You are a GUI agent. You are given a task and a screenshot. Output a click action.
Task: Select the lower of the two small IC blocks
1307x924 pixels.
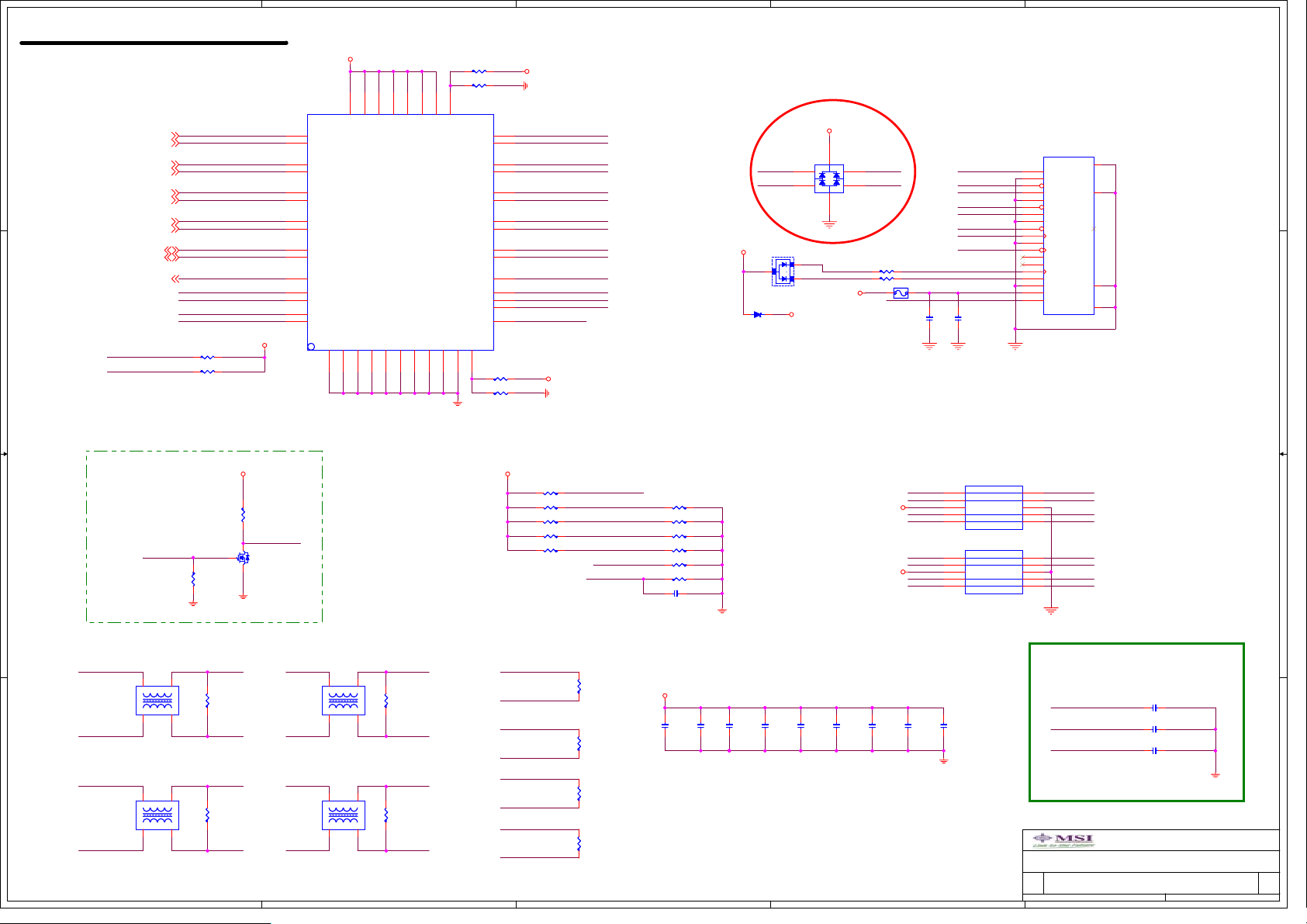pos(994,572)
